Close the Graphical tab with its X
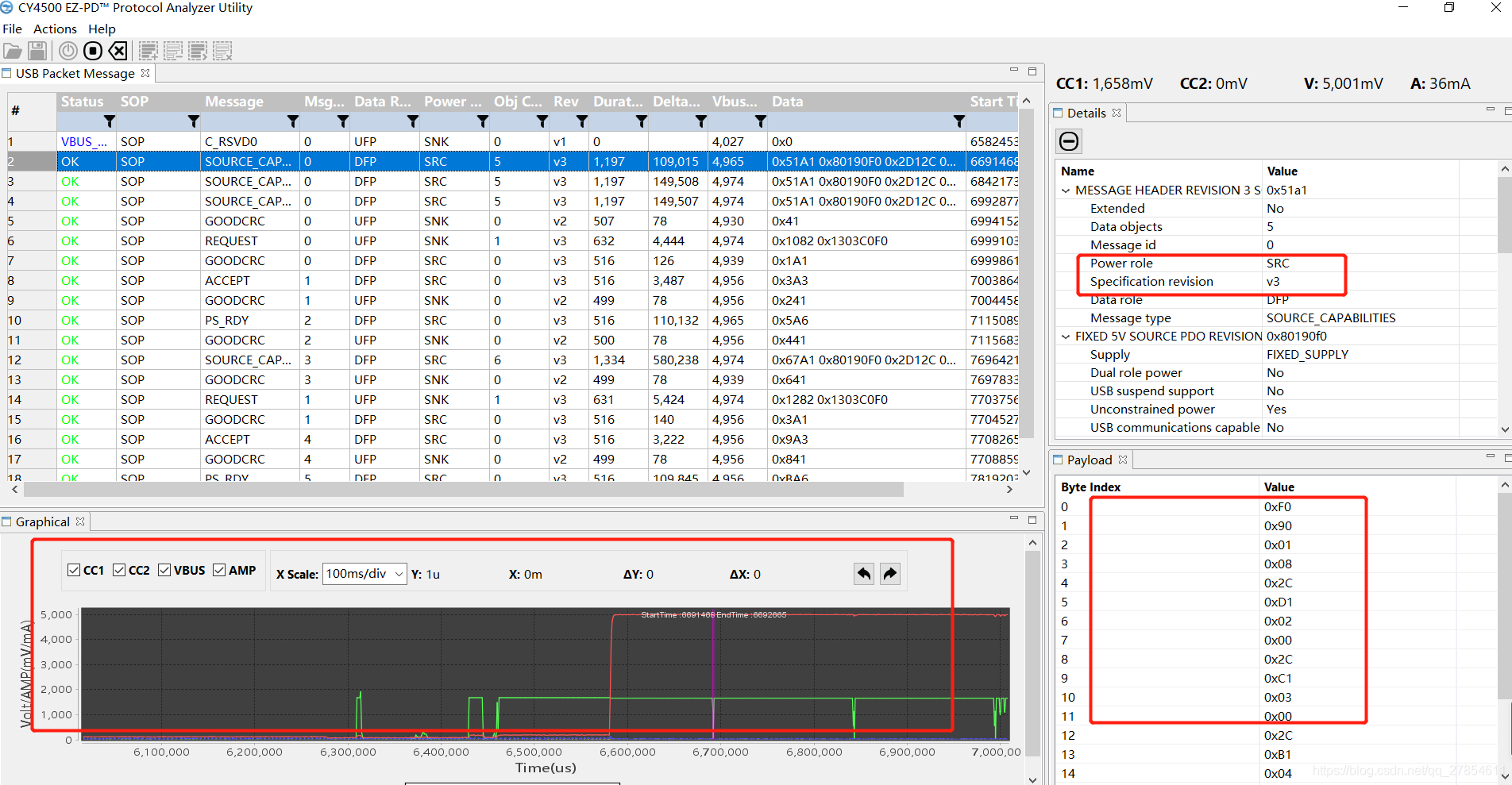Image resolution: width=1512 pixels, height=785 pixels. pos(80,521)
